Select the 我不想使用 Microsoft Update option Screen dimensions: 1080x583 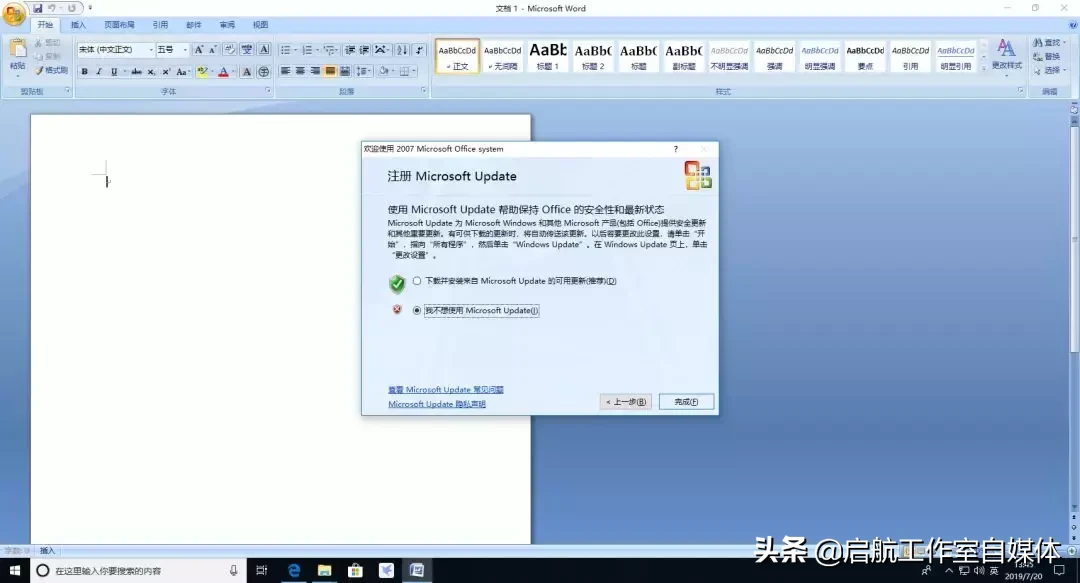point(417,310)
